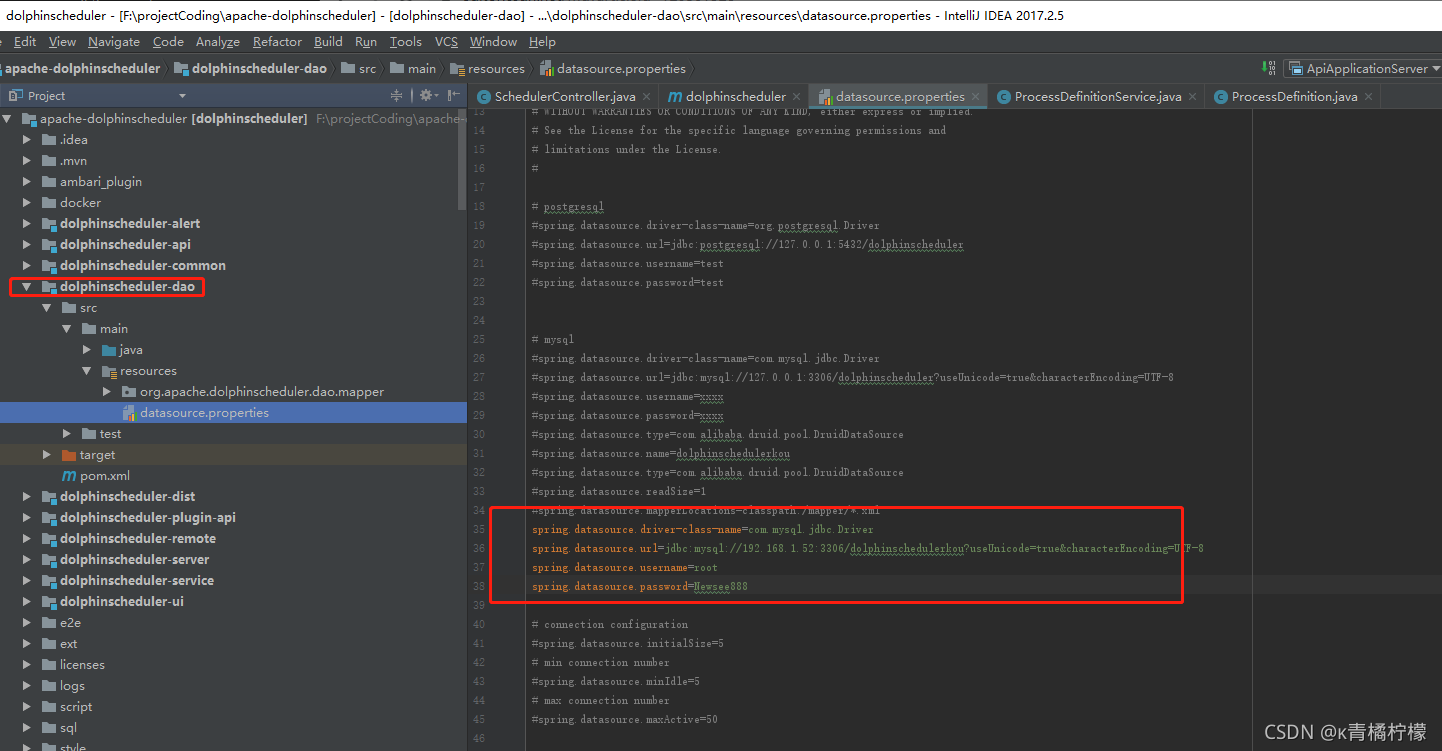Click apache-dolphinscheduler root breadcrumb
Viewport: 1442px width, 751px height.
82,69
